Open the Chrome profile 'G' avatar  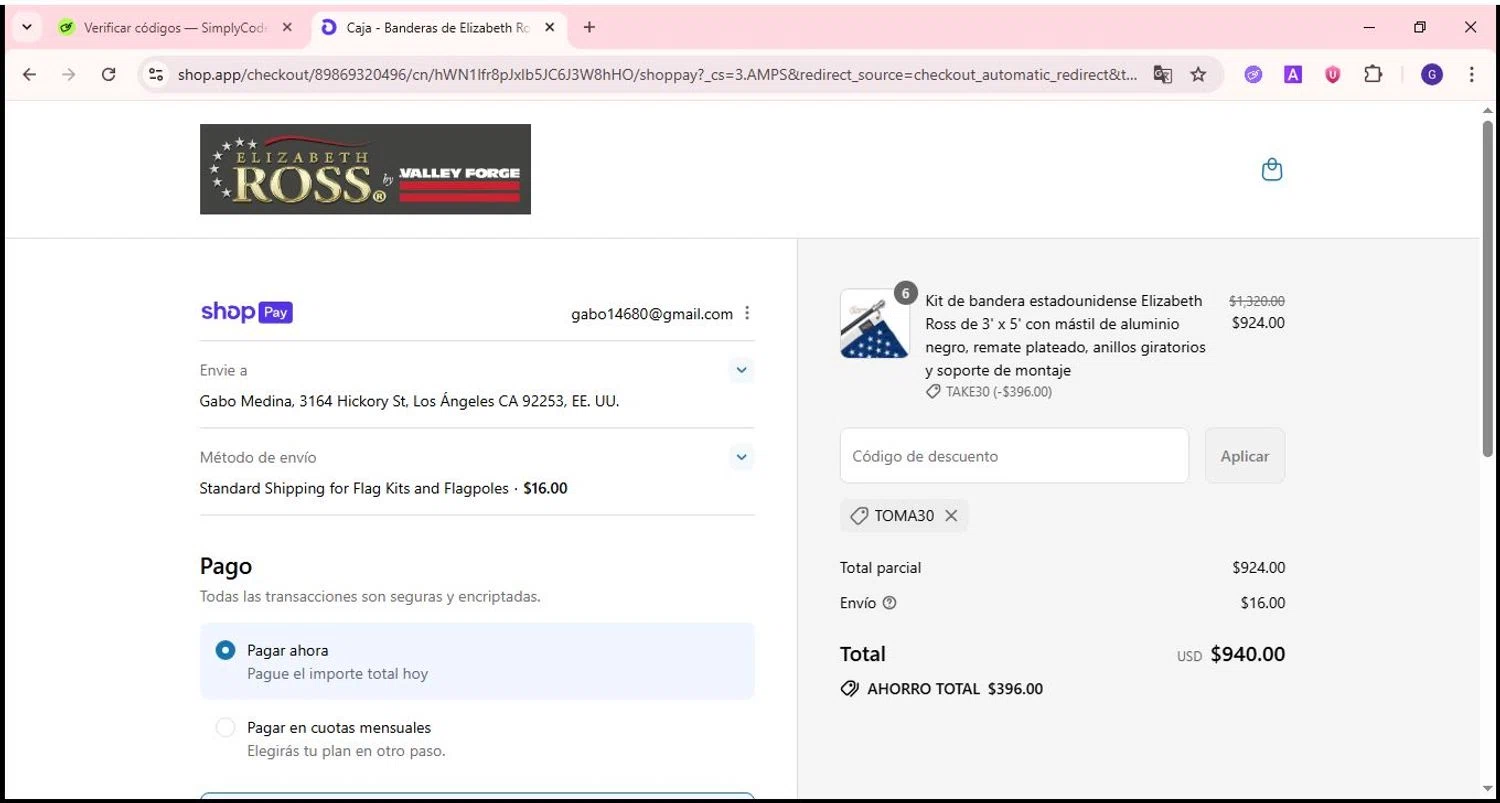click(1432, 74)
